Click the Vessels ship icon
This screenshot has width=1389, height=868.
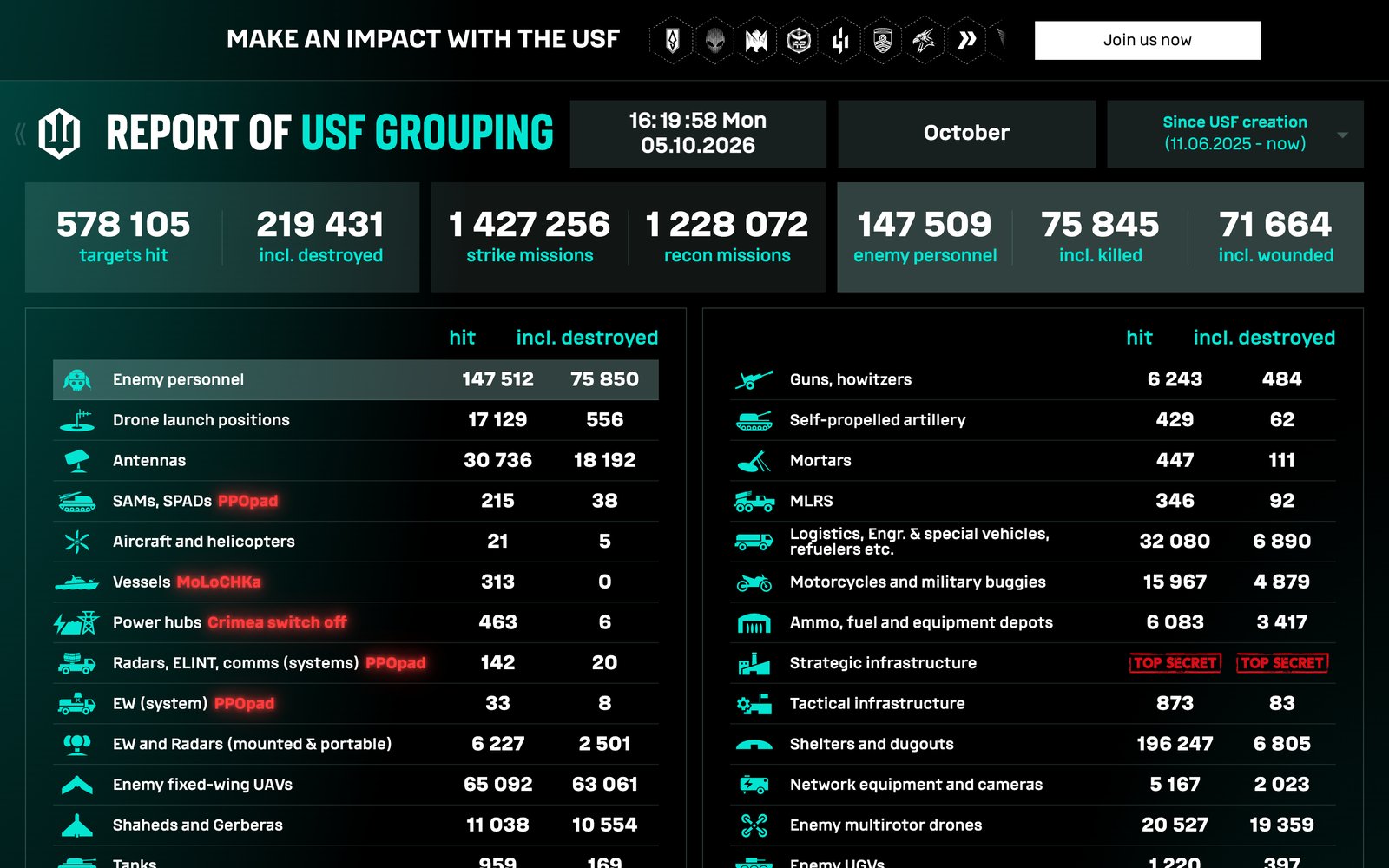tap(76, 582)
